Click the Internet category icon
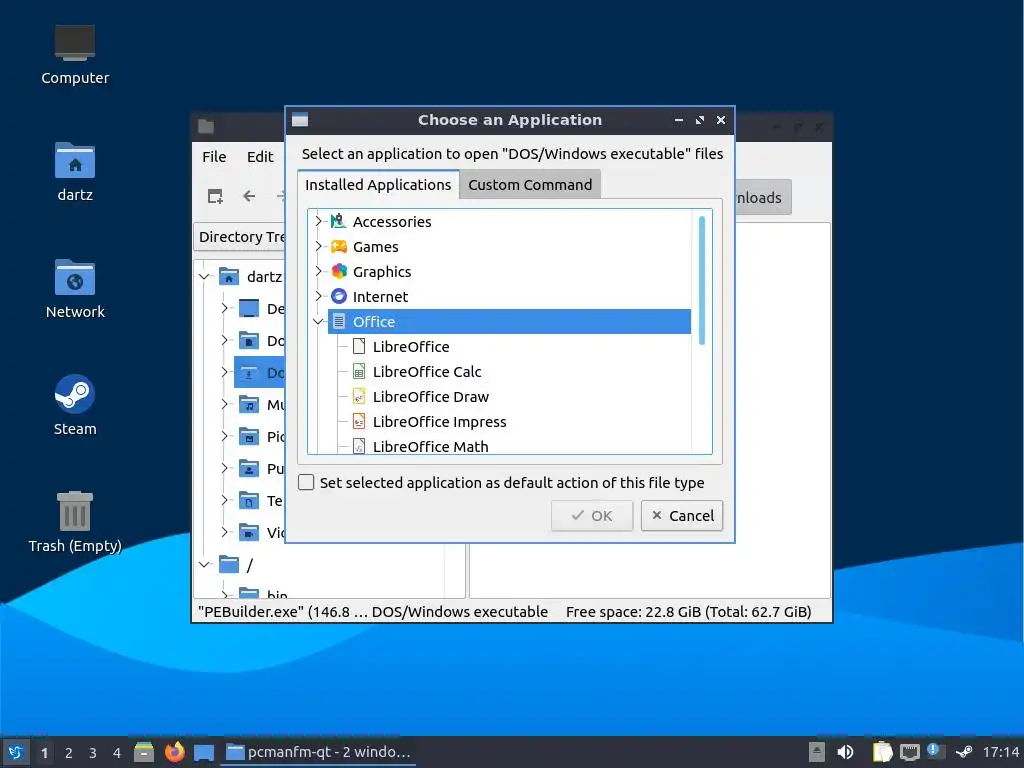1024x768 pixels. pos(338,296)
